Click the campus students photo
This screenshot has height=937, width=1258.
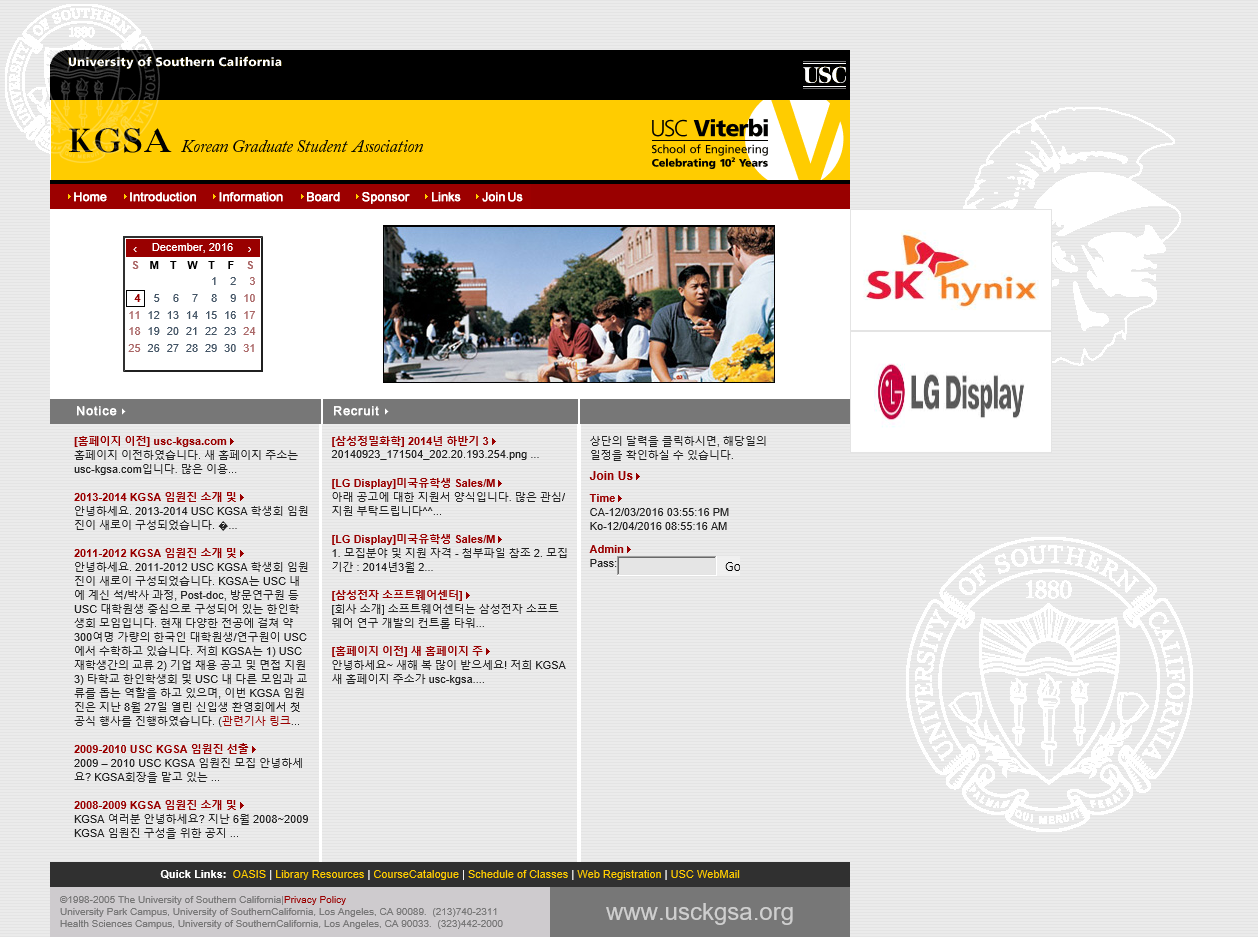click(578, 304)
